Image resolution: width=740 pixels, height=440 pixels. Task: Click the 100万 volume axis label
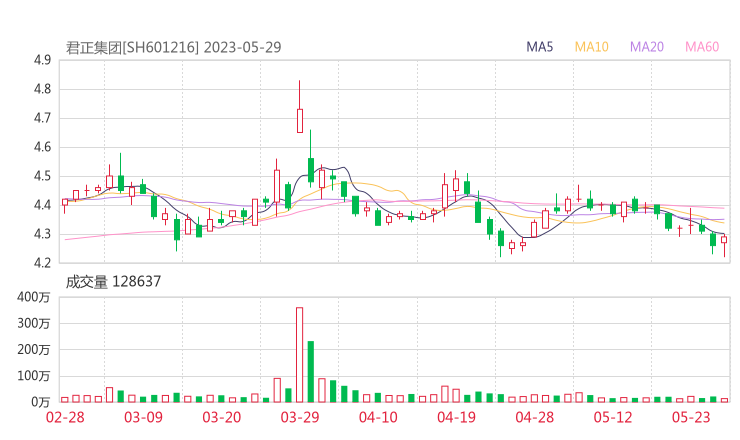(34, 376)
